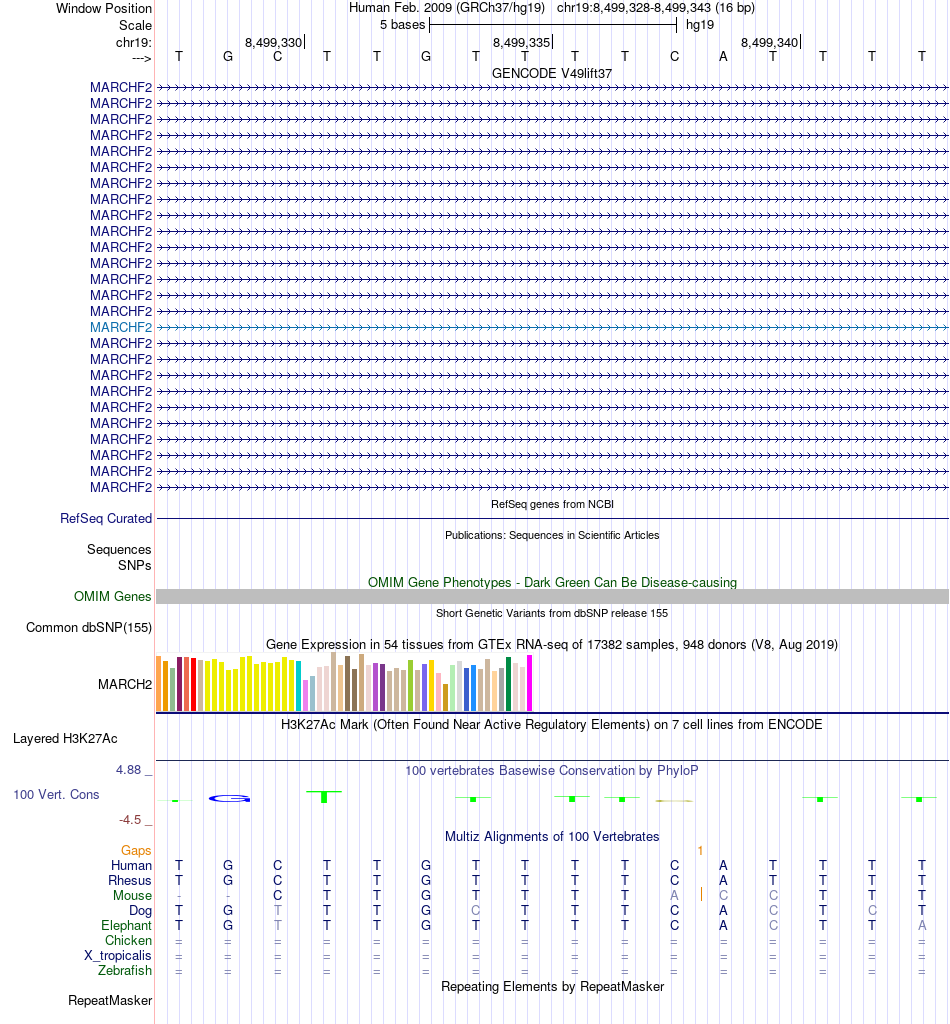
Task: Click the orange Gaps row label
Action: pos(136,850)
